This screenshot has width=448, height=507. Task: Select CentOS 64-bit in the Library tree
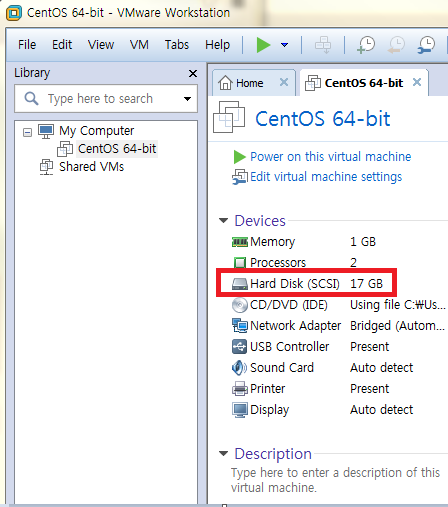click(117, 149)
